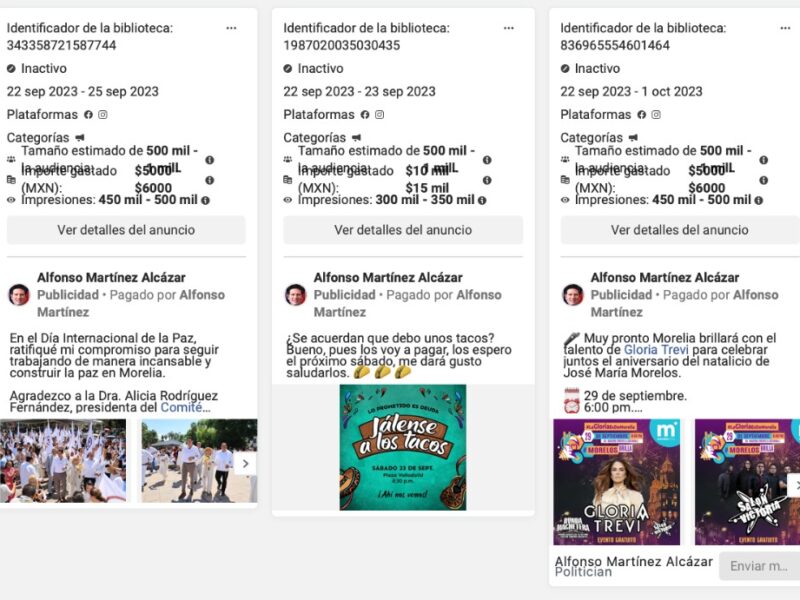800x600 pixels.
Task: Open options menu for ad 343358721587744
Action: [231, 28]
